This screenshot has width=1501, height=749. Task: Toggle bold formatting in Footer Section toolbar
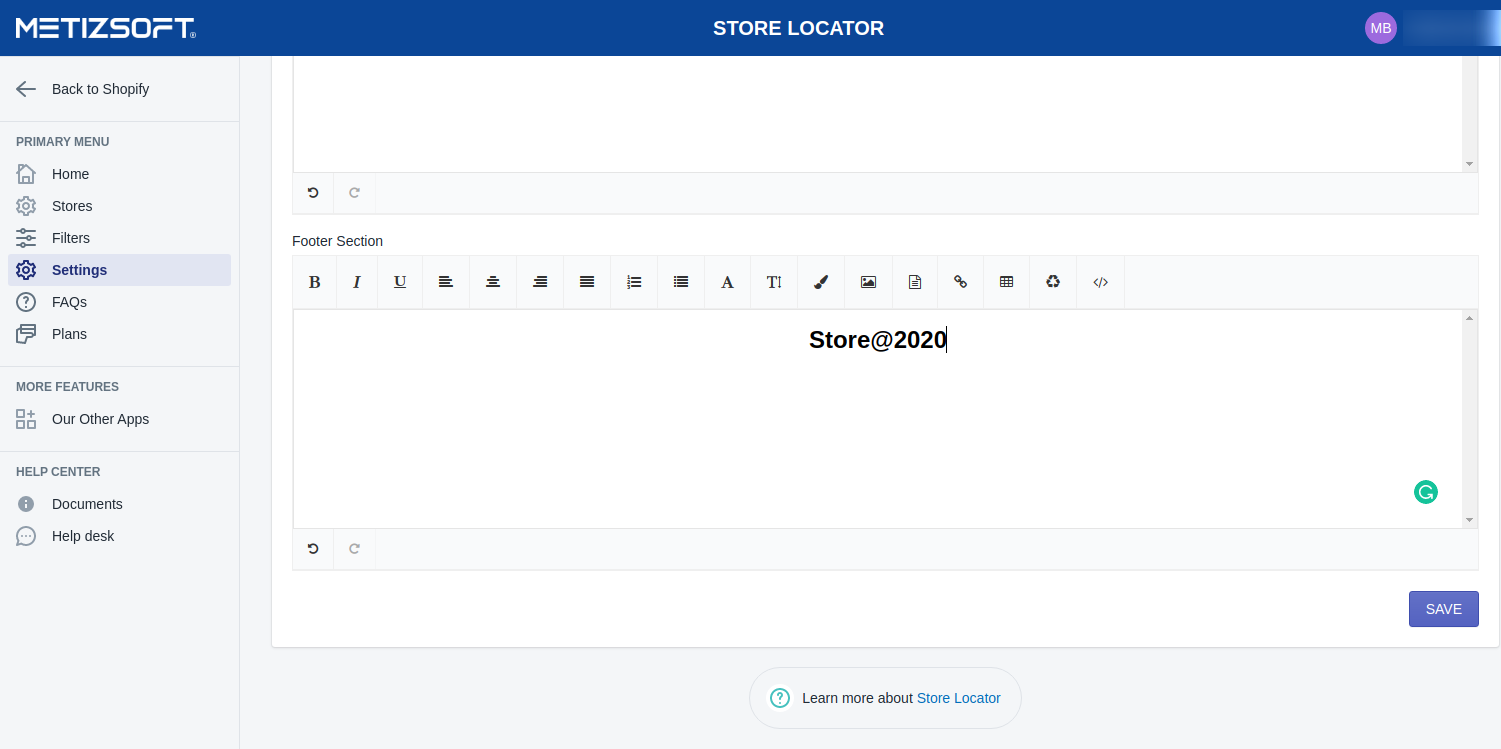(x=314, y=282)
